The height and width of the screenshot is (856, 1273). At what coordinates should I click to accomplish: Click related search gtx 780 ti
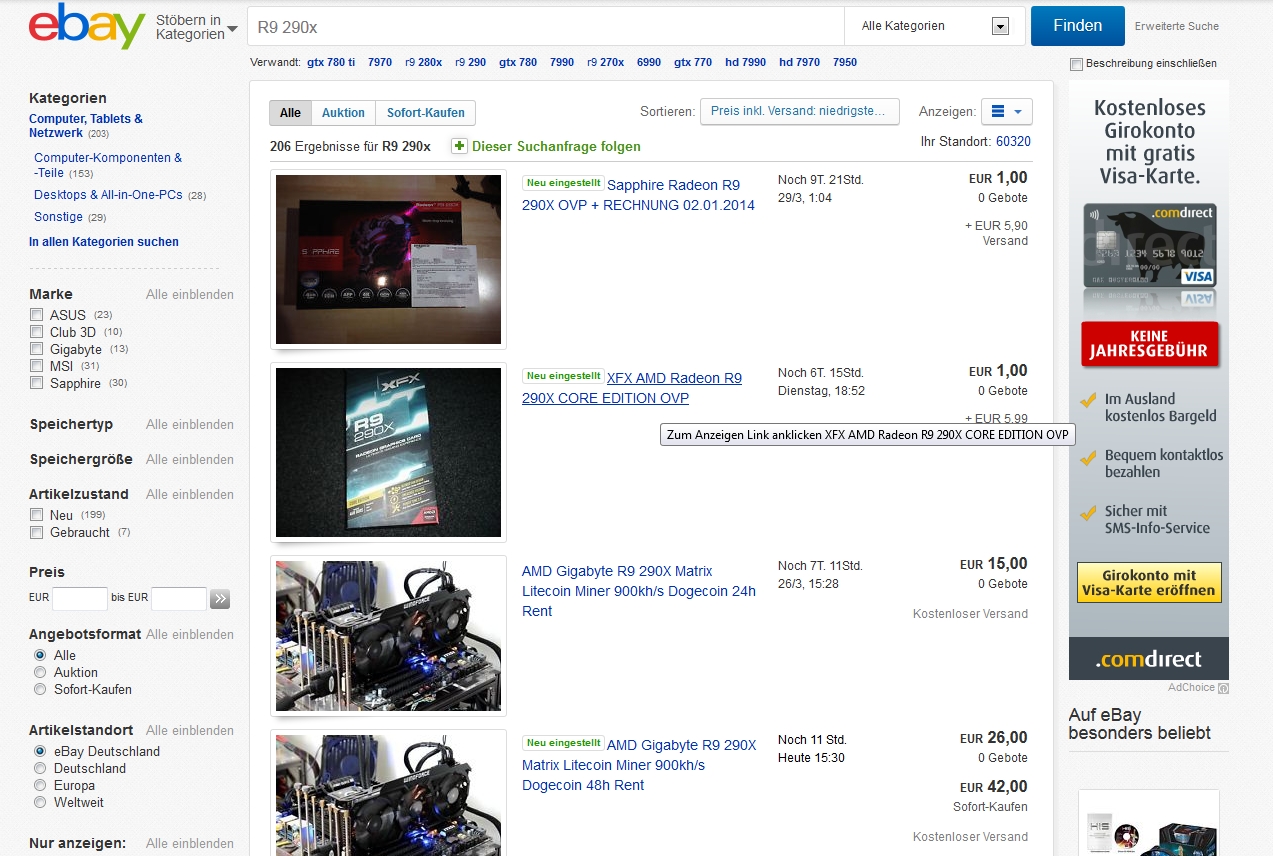331,62
